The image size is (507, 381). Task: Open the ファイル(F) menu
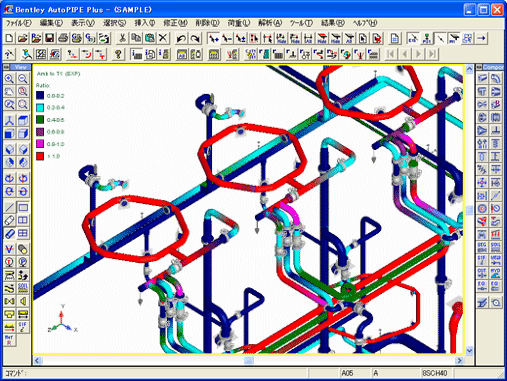[19, 23]
